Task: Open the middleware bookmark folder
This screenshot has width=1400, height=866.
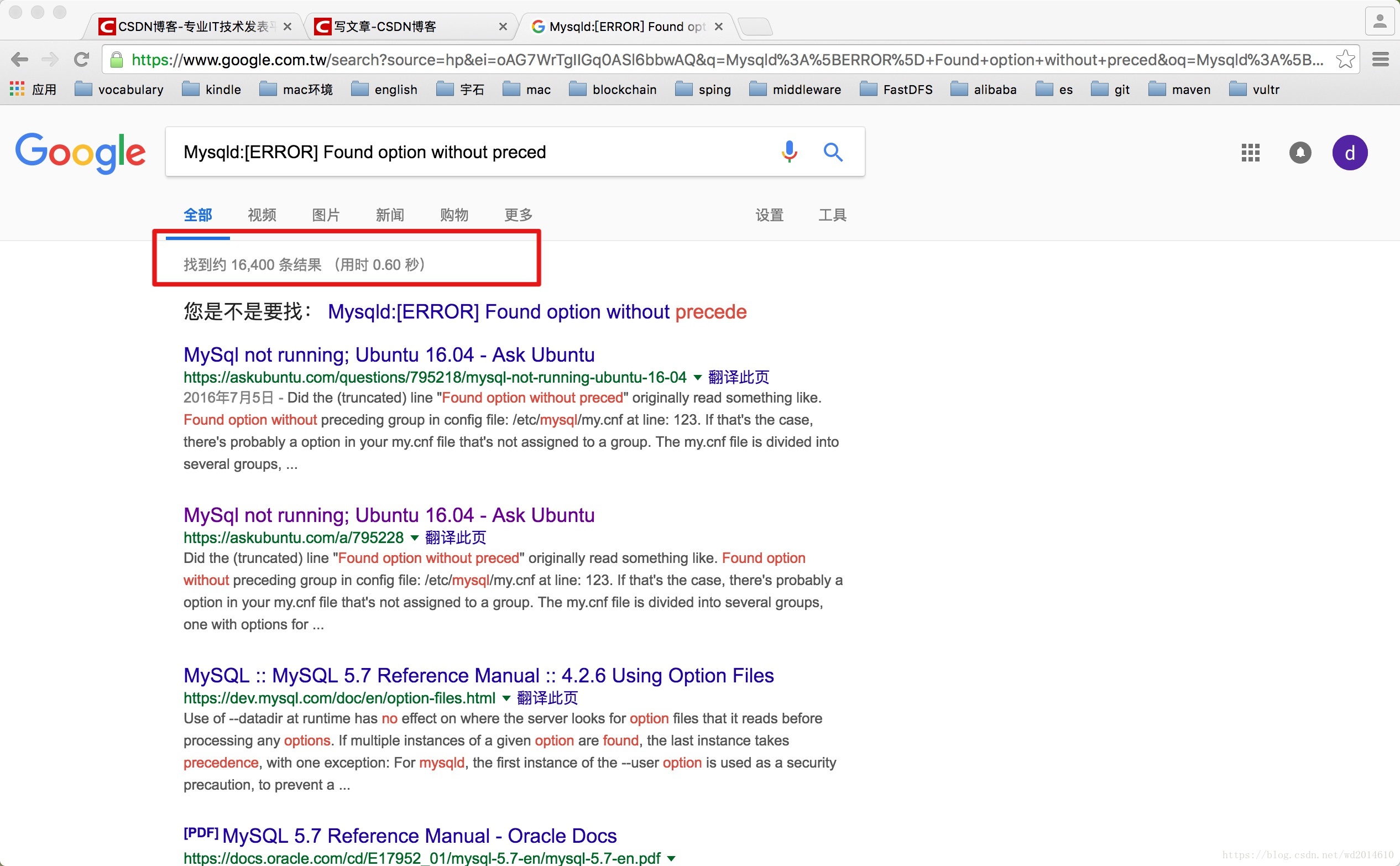Action: click(x=795, y=90)
